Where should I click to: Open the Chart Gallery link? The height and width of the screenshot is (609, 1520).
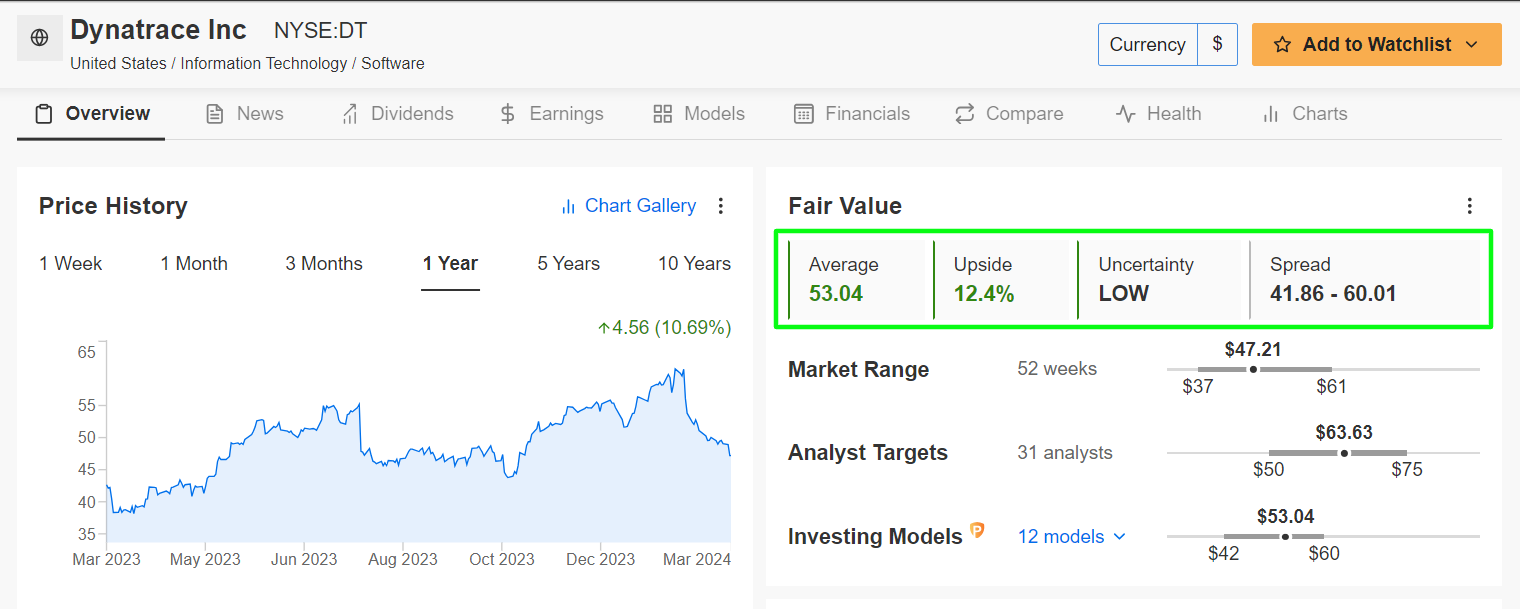640,206
